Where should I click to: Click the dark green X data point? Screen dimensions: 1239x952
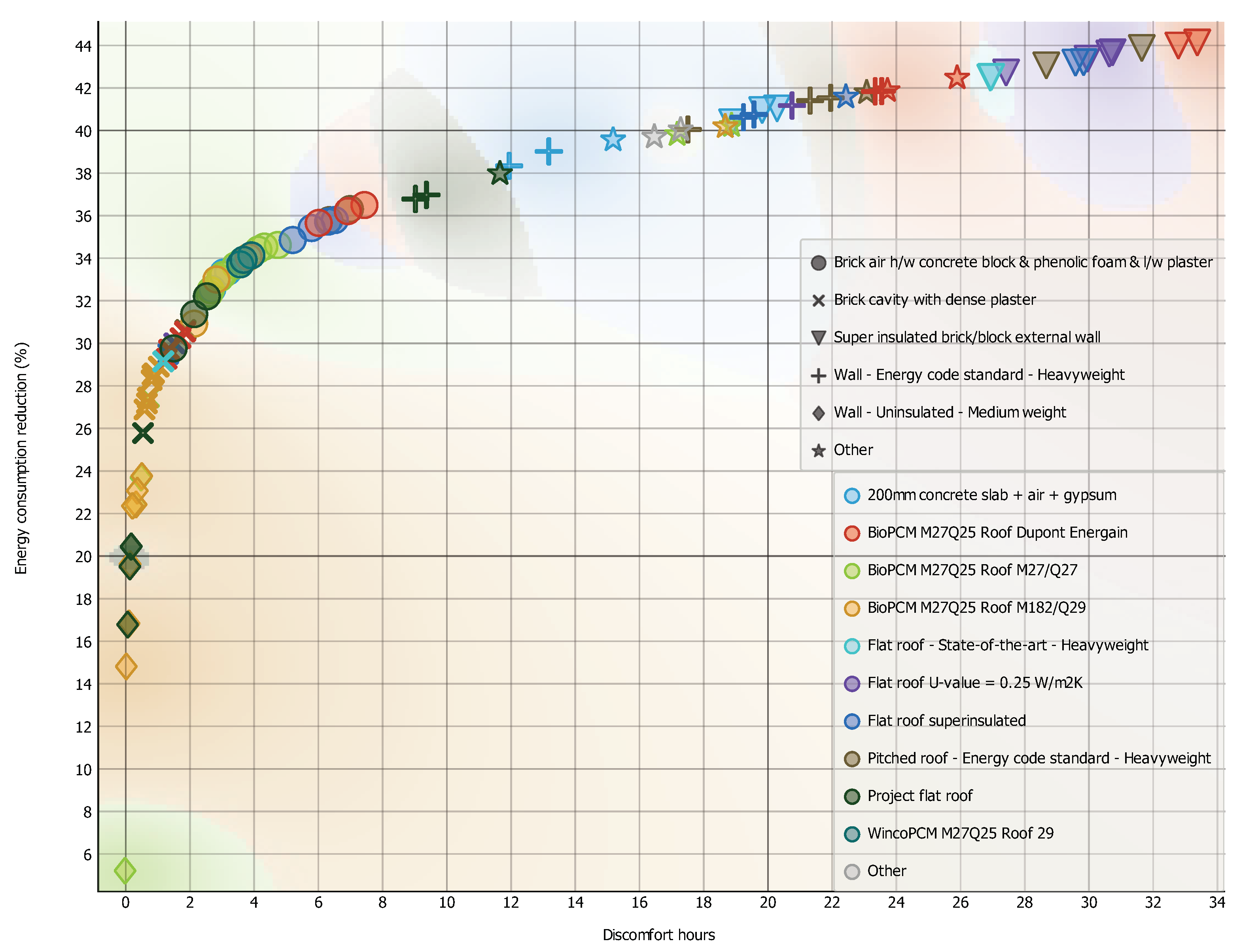[x=143, y=433]
